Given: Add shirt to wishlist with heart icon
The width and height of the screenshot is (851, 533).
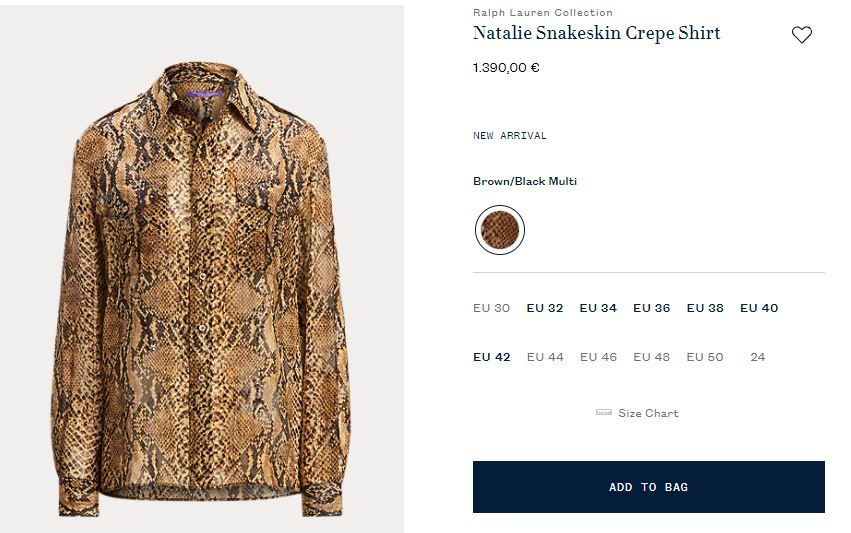Looking at the screenshot, I should (801, 35).
